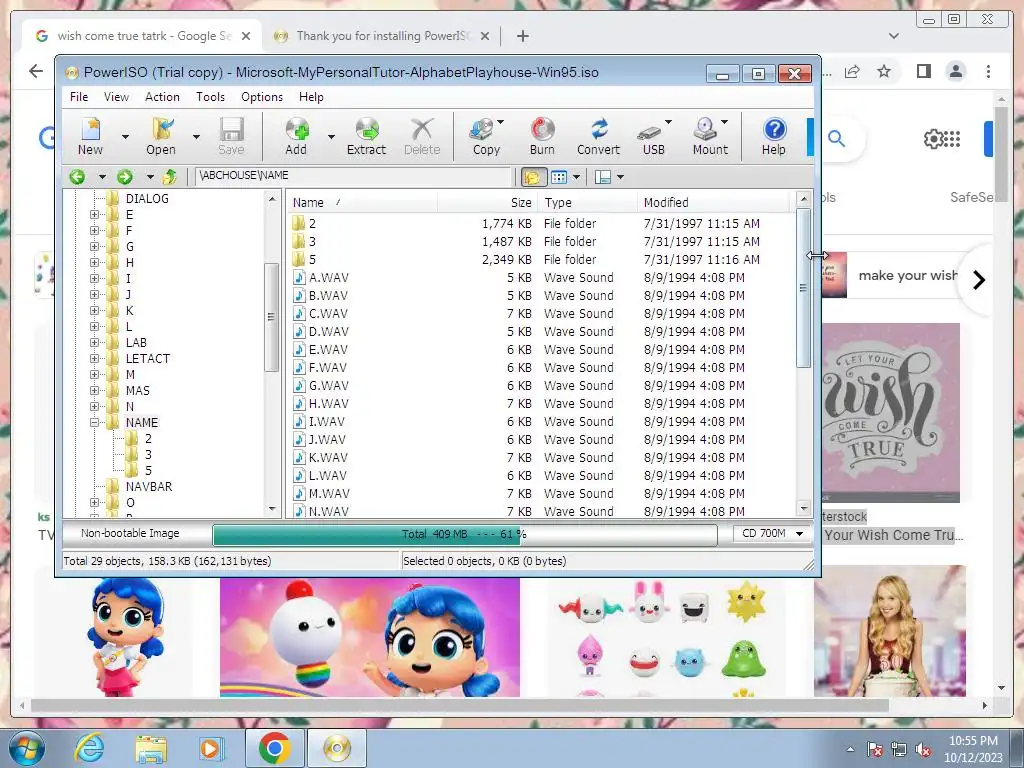Open the Tools menu

tap(210, 97)
